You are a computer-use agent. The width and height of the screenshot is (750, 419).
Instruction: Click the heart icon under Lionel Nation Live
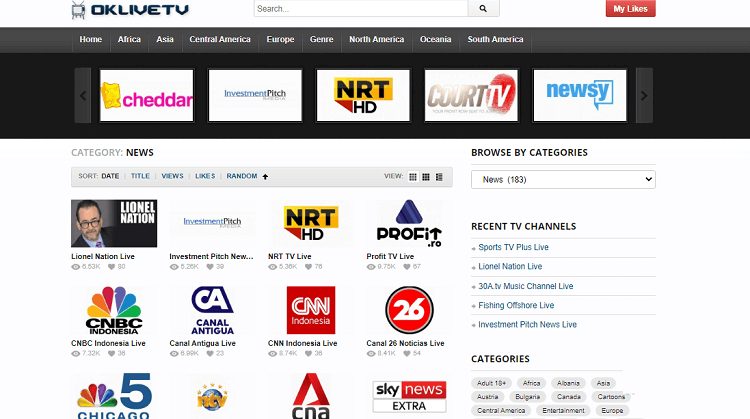pos(111,267)
